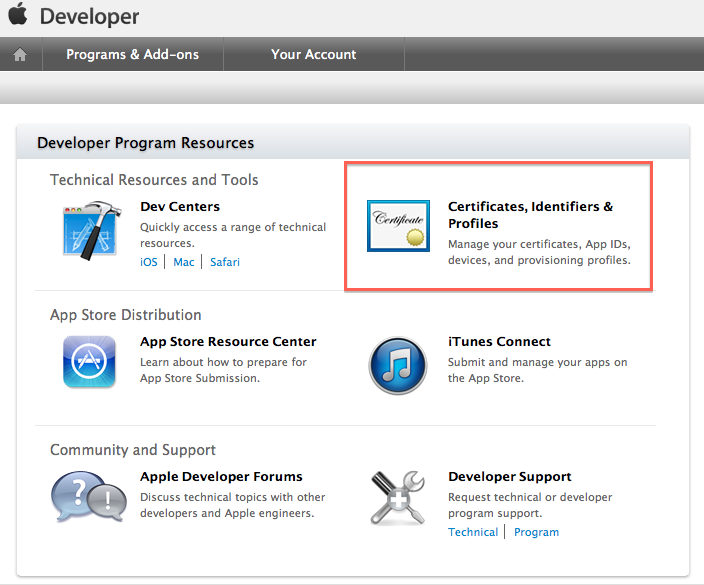Open the Xcode hammer Dev Centers icon
The width and height of the screenshot is (704, 585).
coord(92,230)
